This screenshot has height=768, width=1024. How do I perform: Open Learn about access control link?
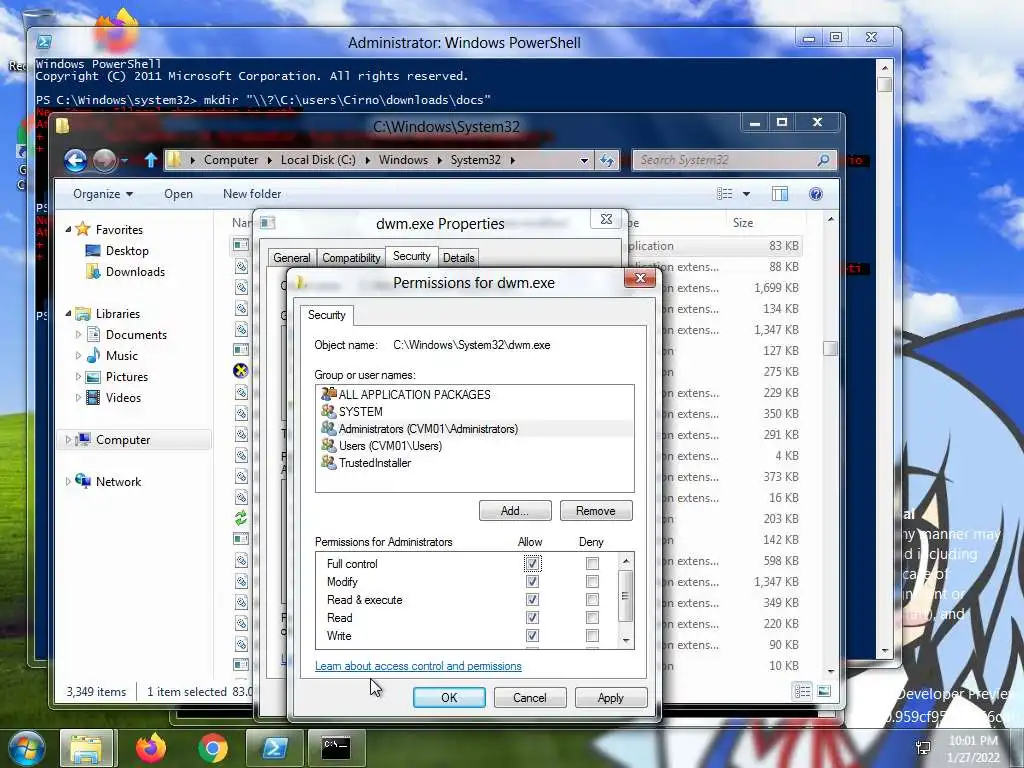[418, 666]
